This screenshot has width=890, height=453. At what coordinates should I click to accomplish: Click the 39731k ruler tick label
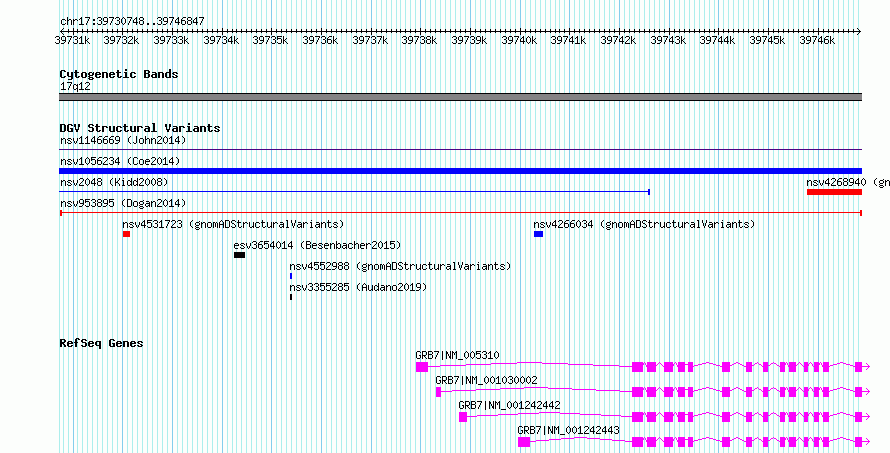(x=72, y=40)
